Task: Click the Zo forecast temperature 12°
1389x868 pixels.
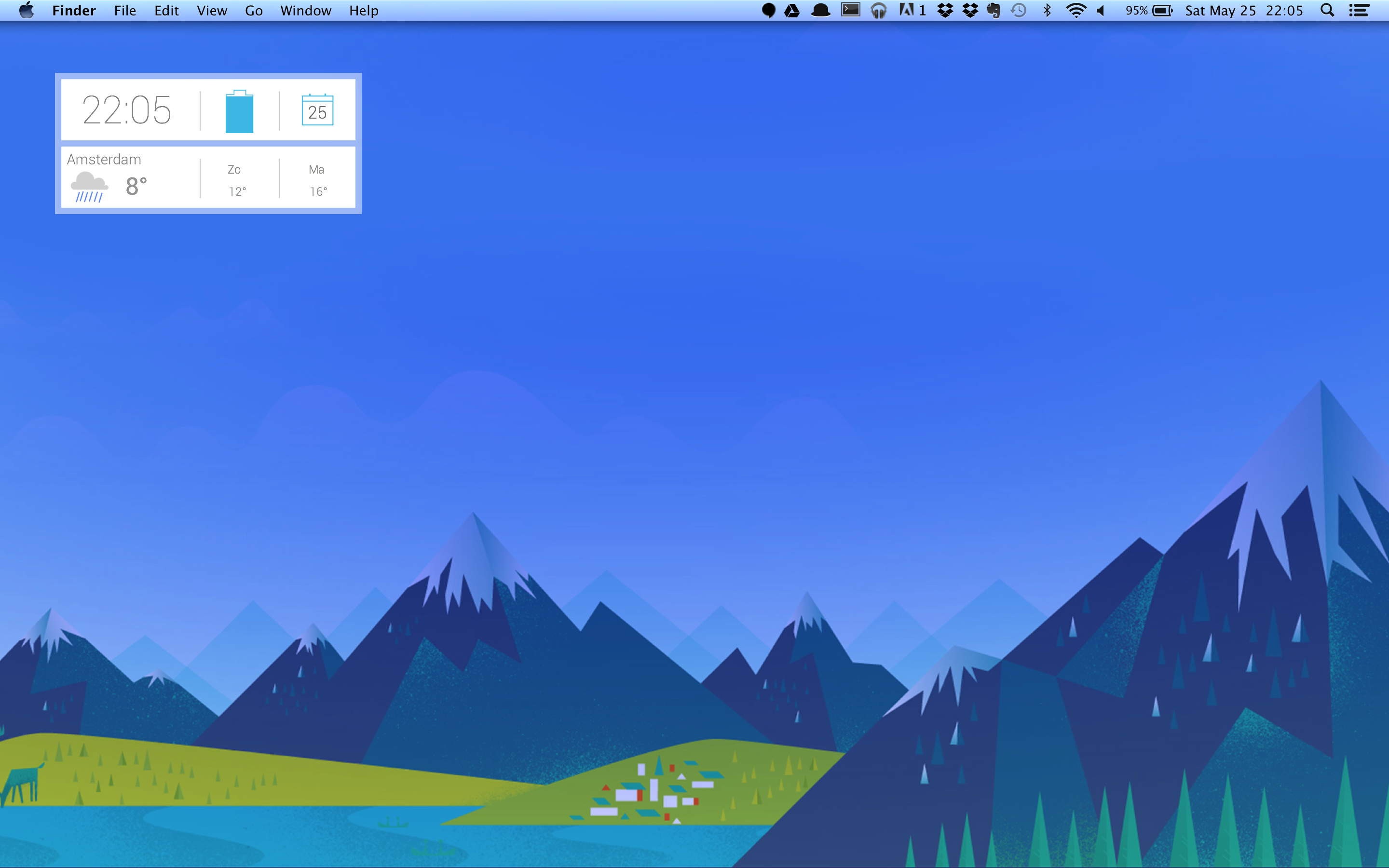Action: (x=238, y=192)
